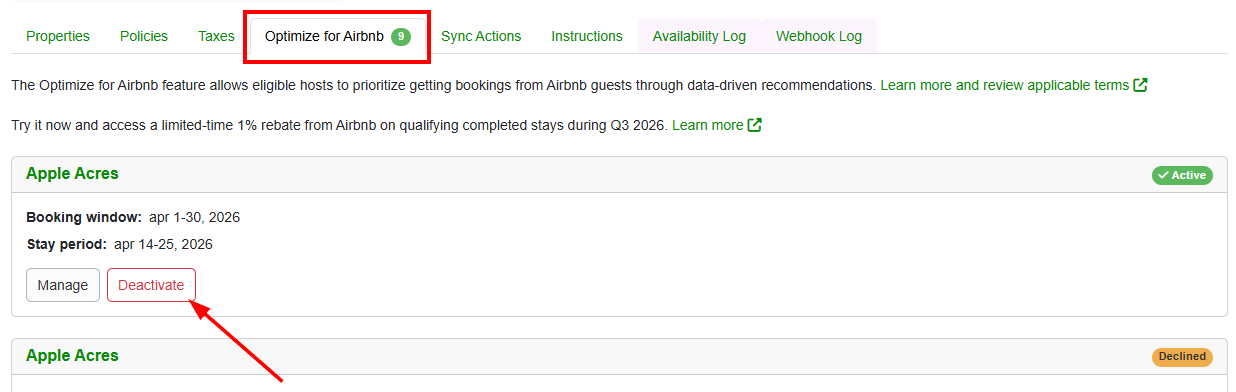
Task: Click the 'Stay period:' label
Action: [x=66, y=244]
